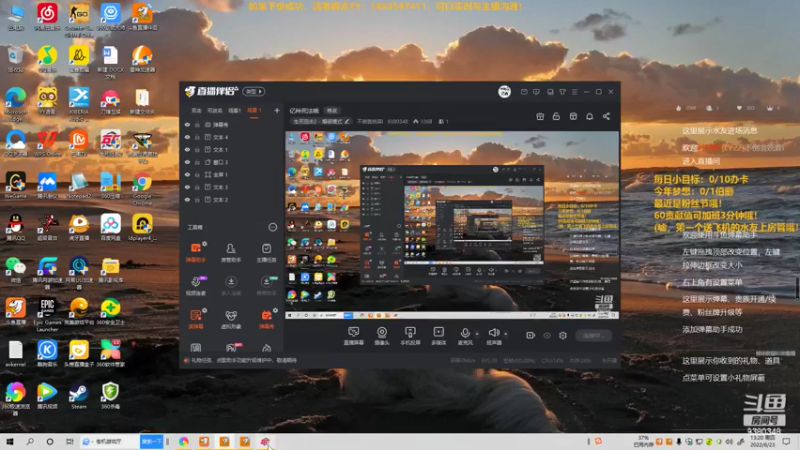800x450 pixels.
Task: Open the Epic Games Launcher desktop shortcut
Action: (x=47, y=314)
